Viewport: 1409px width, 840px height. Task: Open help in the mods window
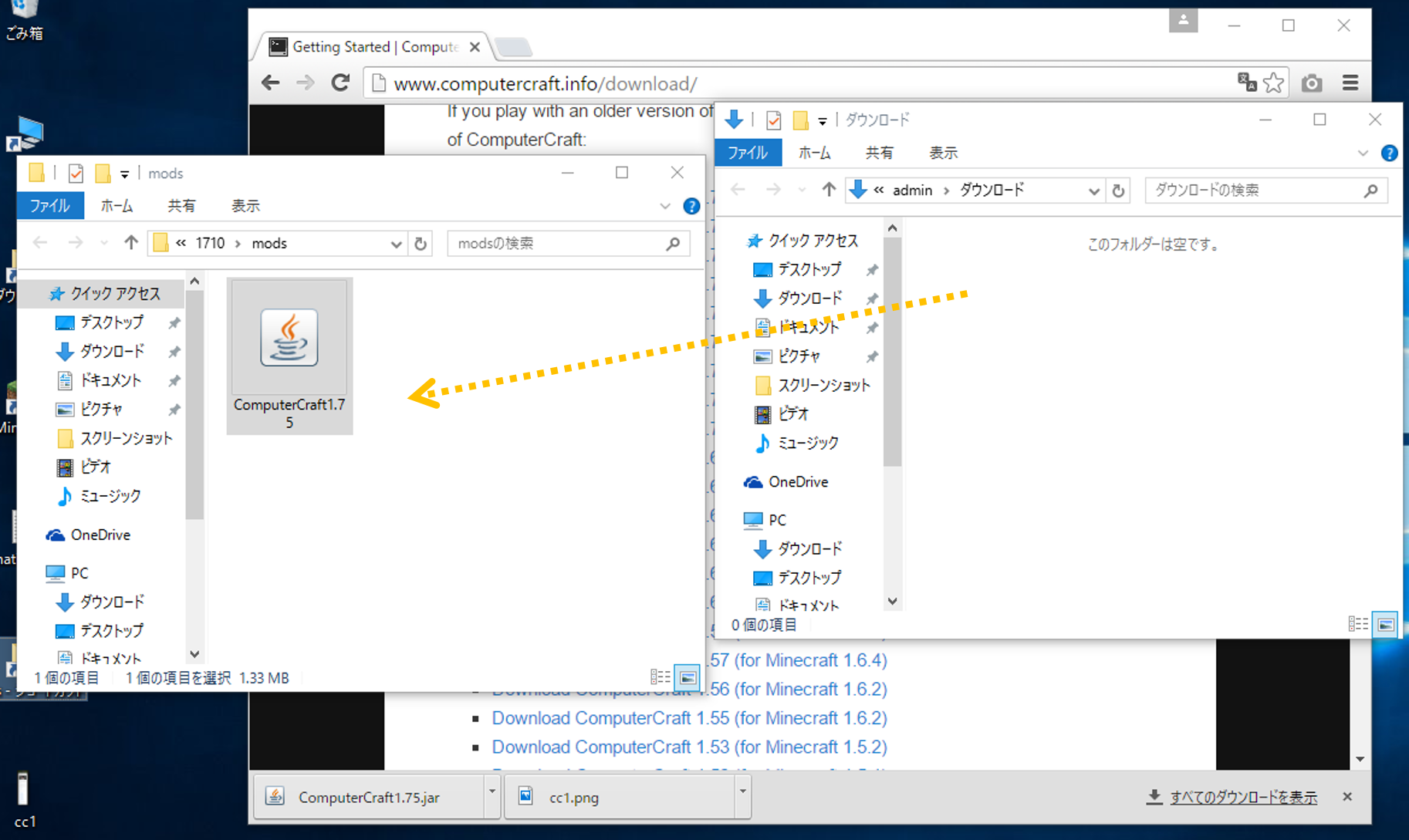pos(691,206)
